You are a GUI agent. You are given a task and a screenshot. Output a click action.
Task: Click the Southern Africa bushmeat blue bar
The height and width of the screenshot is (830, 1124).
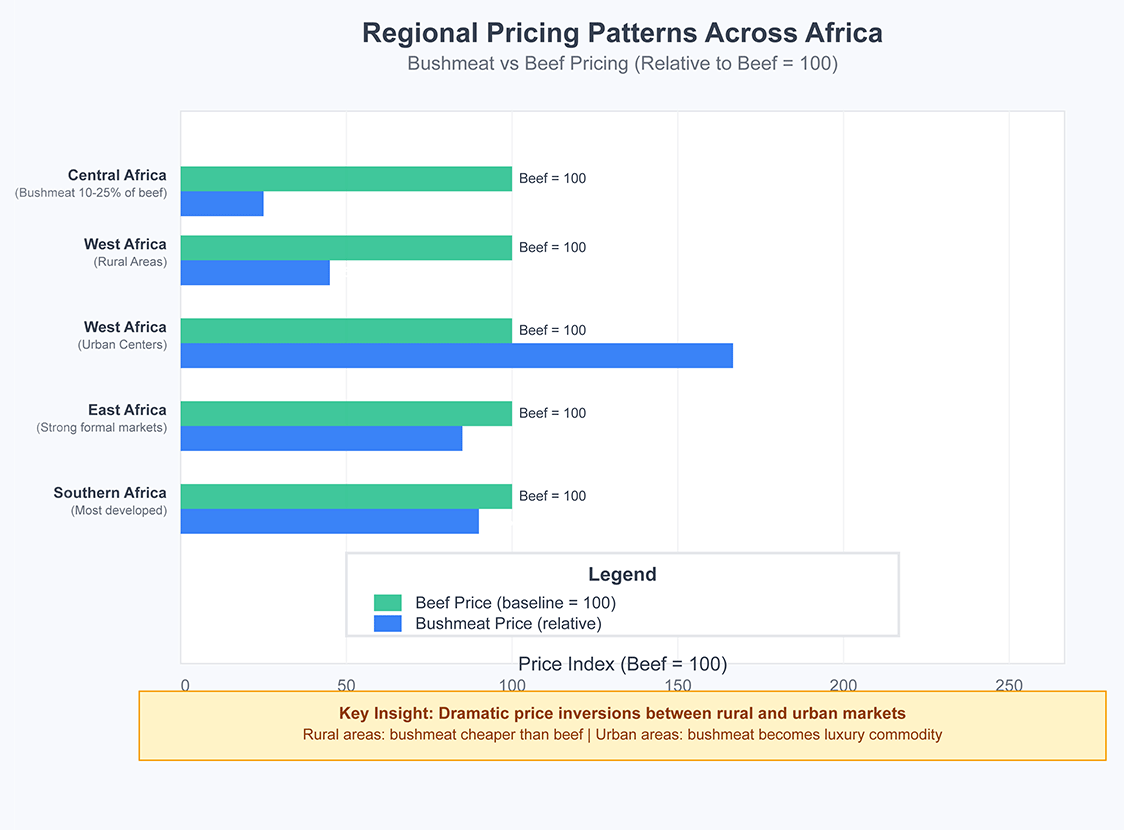330,521
